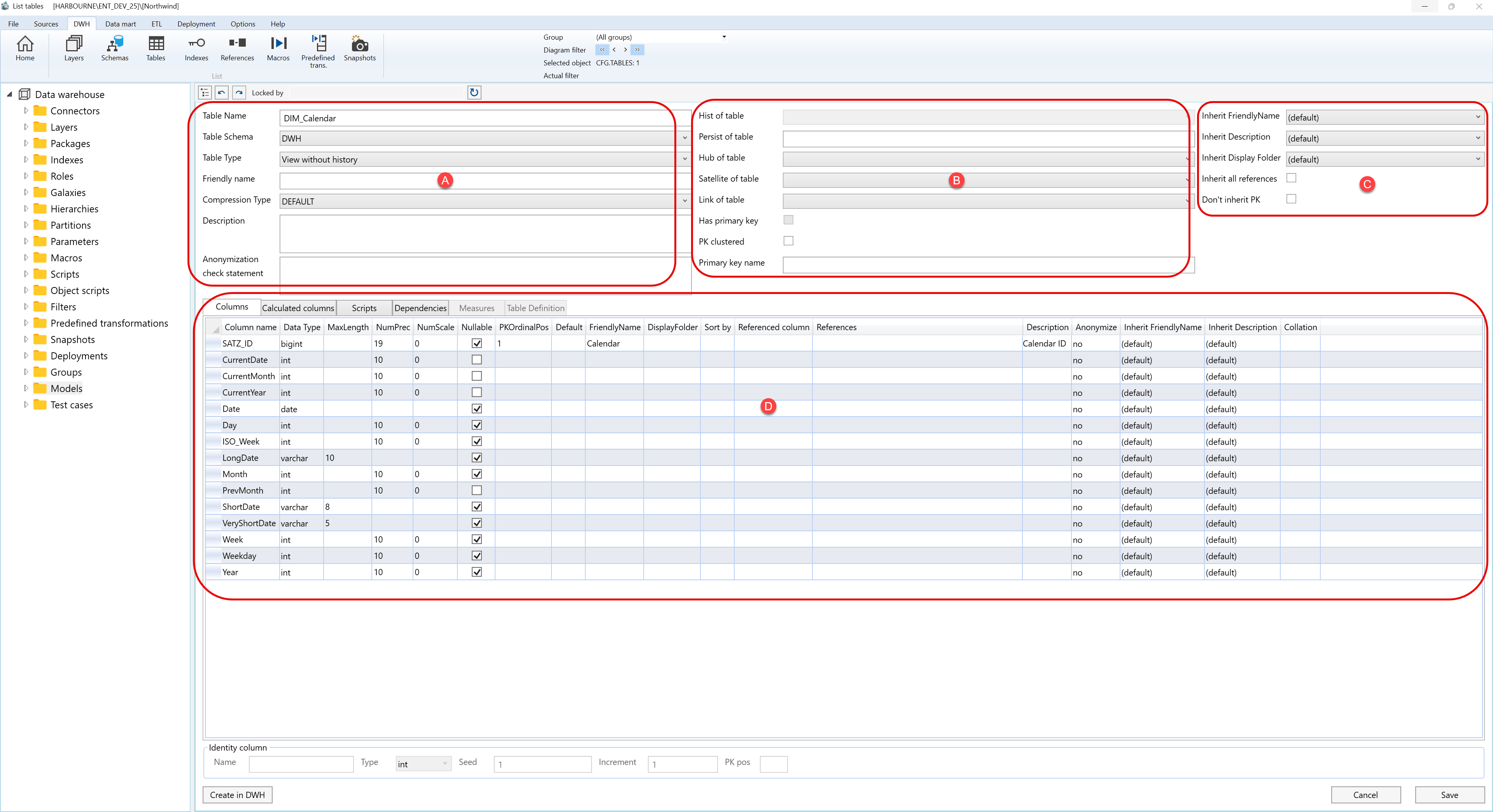Switch to the Scripts tab

[364, 308]
